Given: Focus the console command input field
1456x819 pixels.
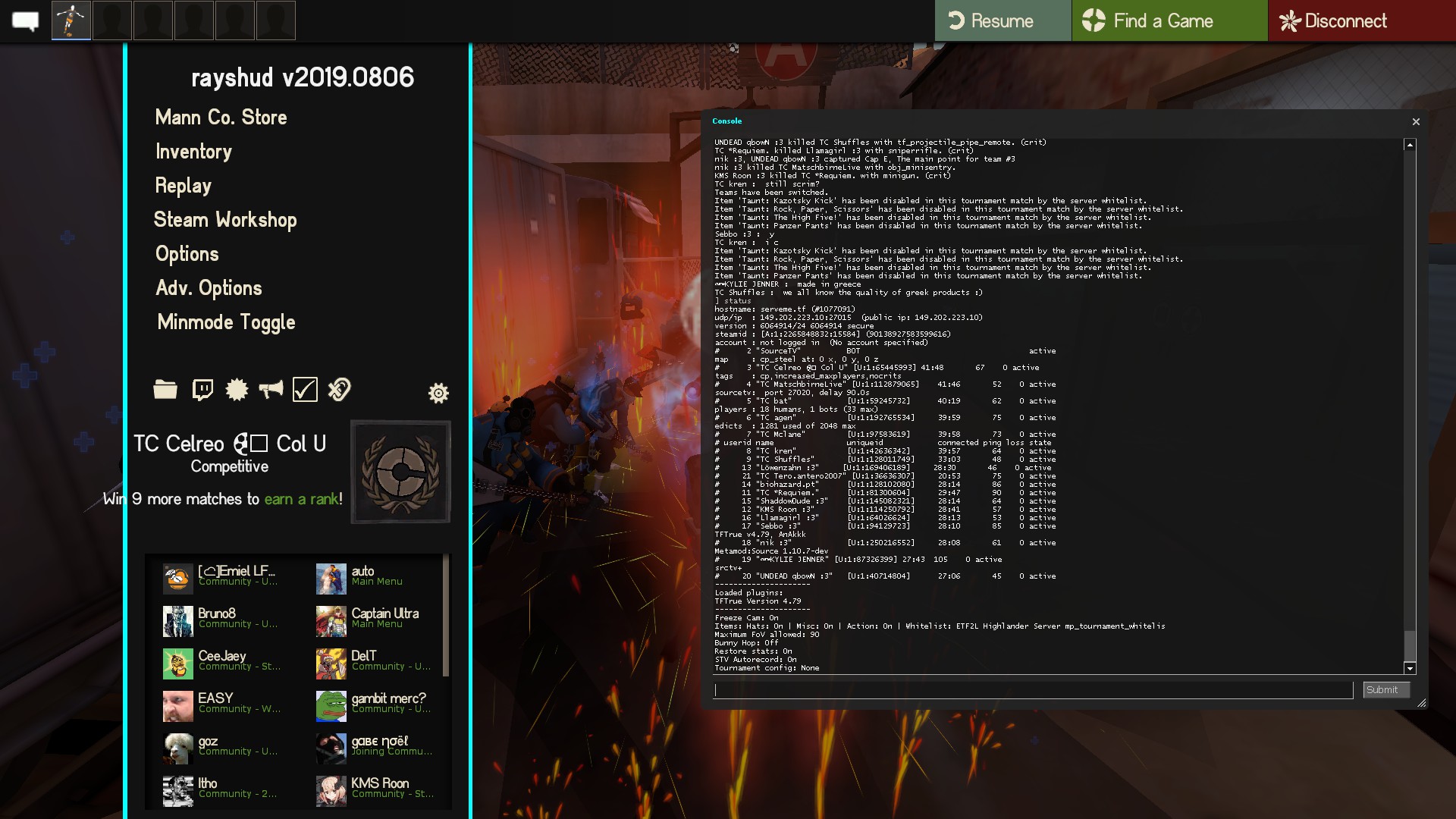Looking at the screenshot, I should point(1033,690).
